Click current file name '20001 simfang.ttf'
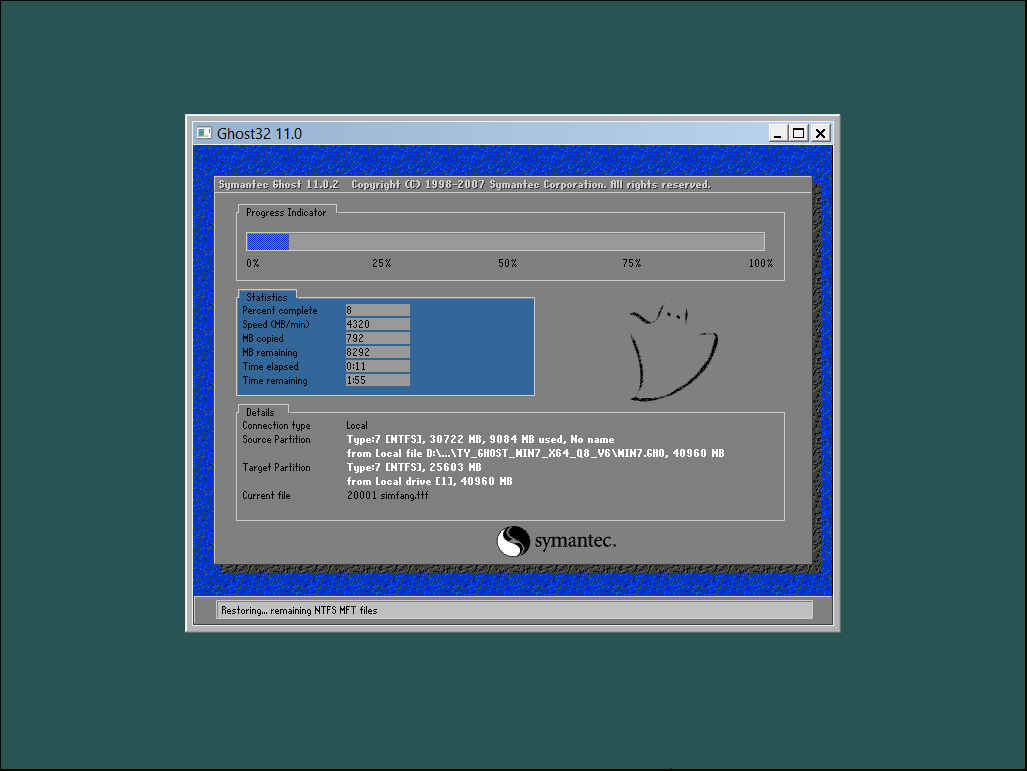Viewport: 1027px width, 771px height. 388,495
